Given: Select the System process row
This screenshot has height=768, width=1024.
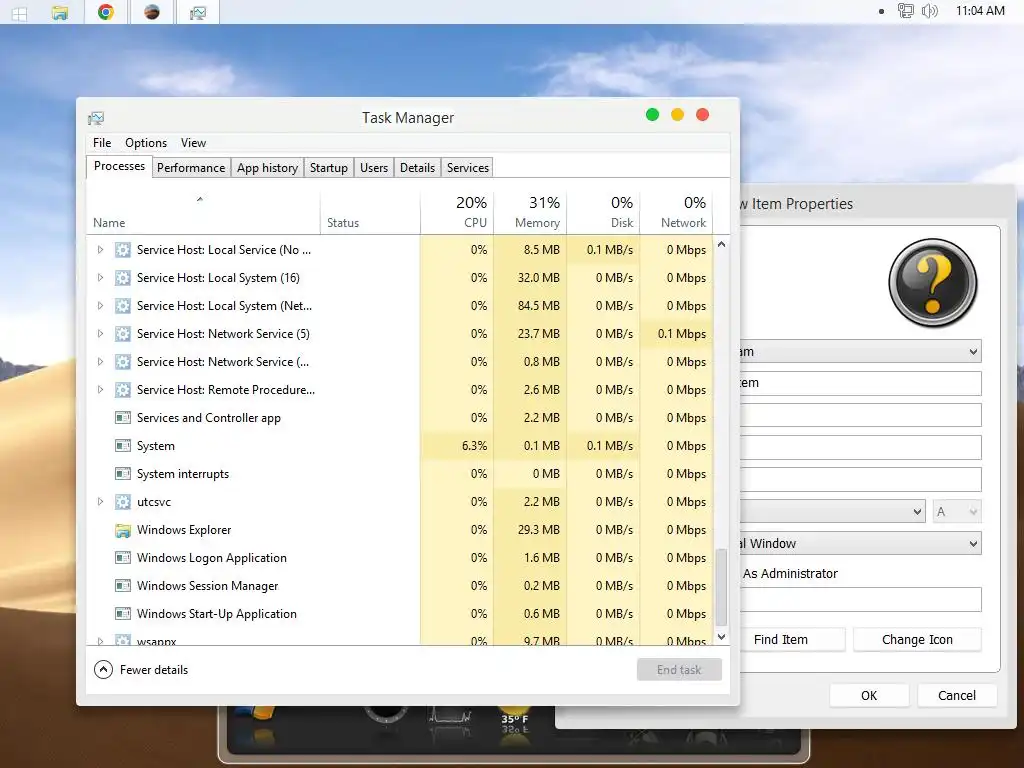Looking at the screenshot, I should pos(400,446).
